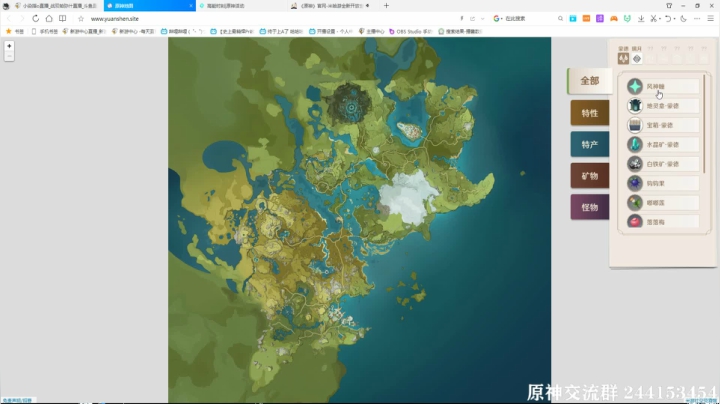The width and height of the screenshot is (720, 404).
Task: Click the cyan crystal ore icon
Action: click(635, 145)
